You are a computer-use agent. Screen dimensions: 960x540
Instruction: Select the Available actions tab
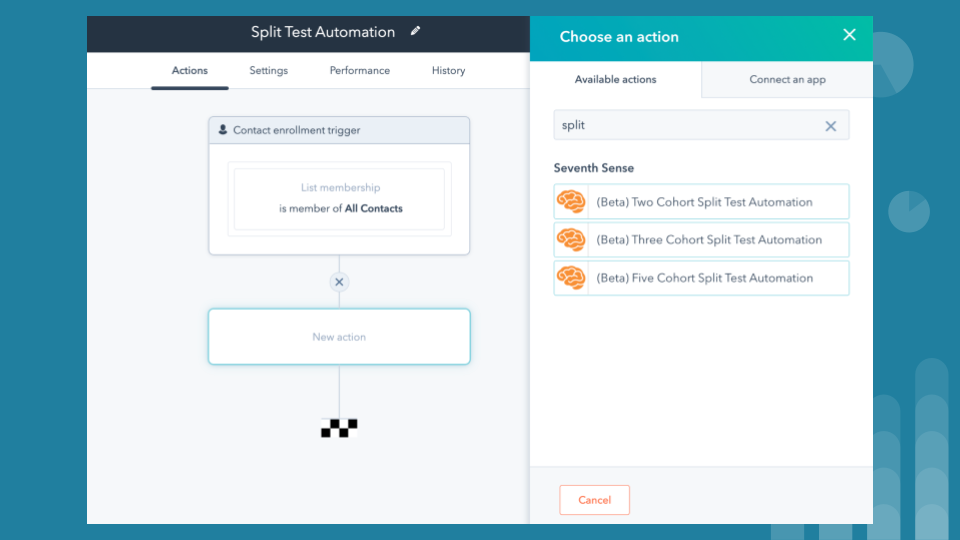[615, 80]
